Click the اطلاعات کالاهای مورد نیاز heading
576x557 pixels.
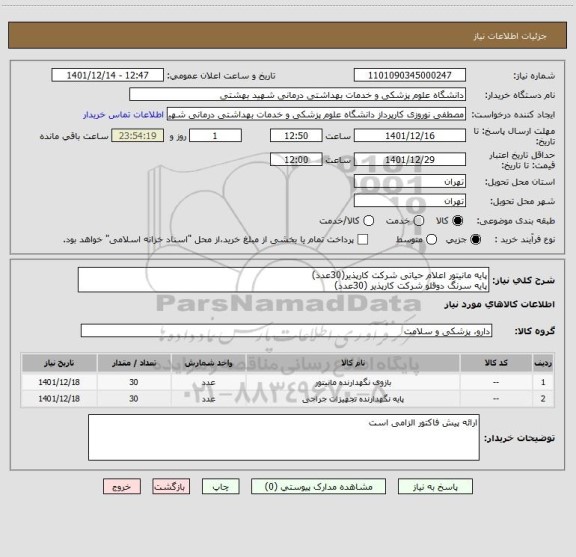click(499, 304)
